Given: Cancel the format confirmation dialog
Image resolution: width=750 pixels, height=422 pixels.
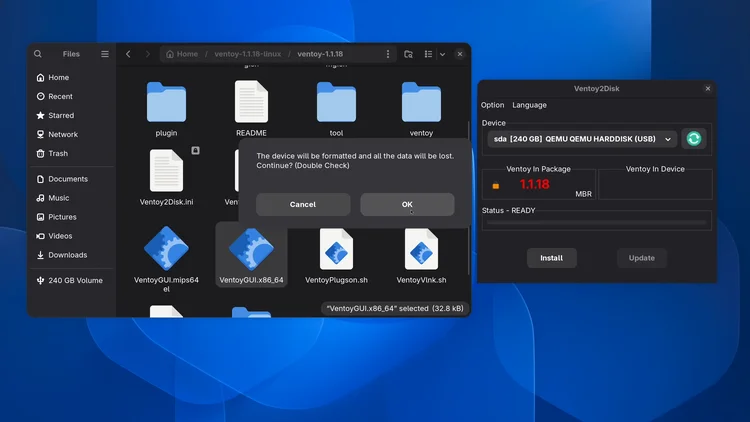Looking at the screenshot, I should pos(303,204).
